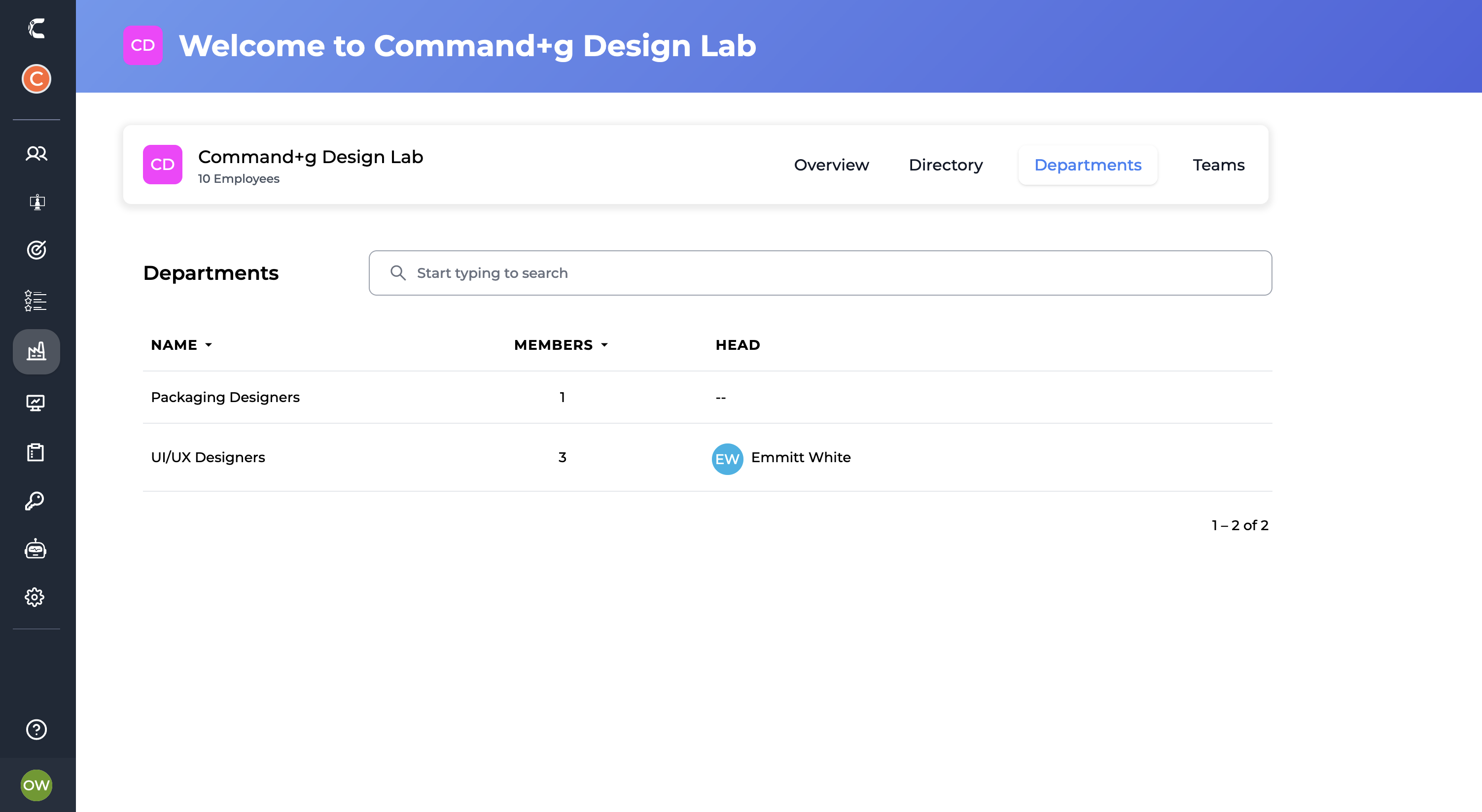Open the people icon in sidebar

coord(36,154)
